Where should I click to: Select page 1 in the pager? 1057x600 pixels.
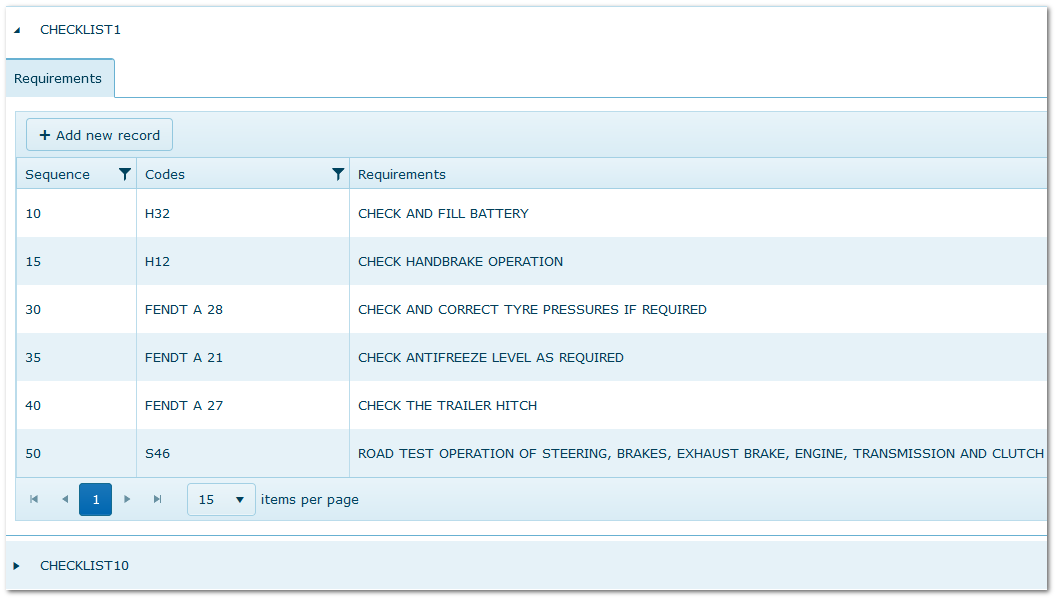click(x=95, y=499)
